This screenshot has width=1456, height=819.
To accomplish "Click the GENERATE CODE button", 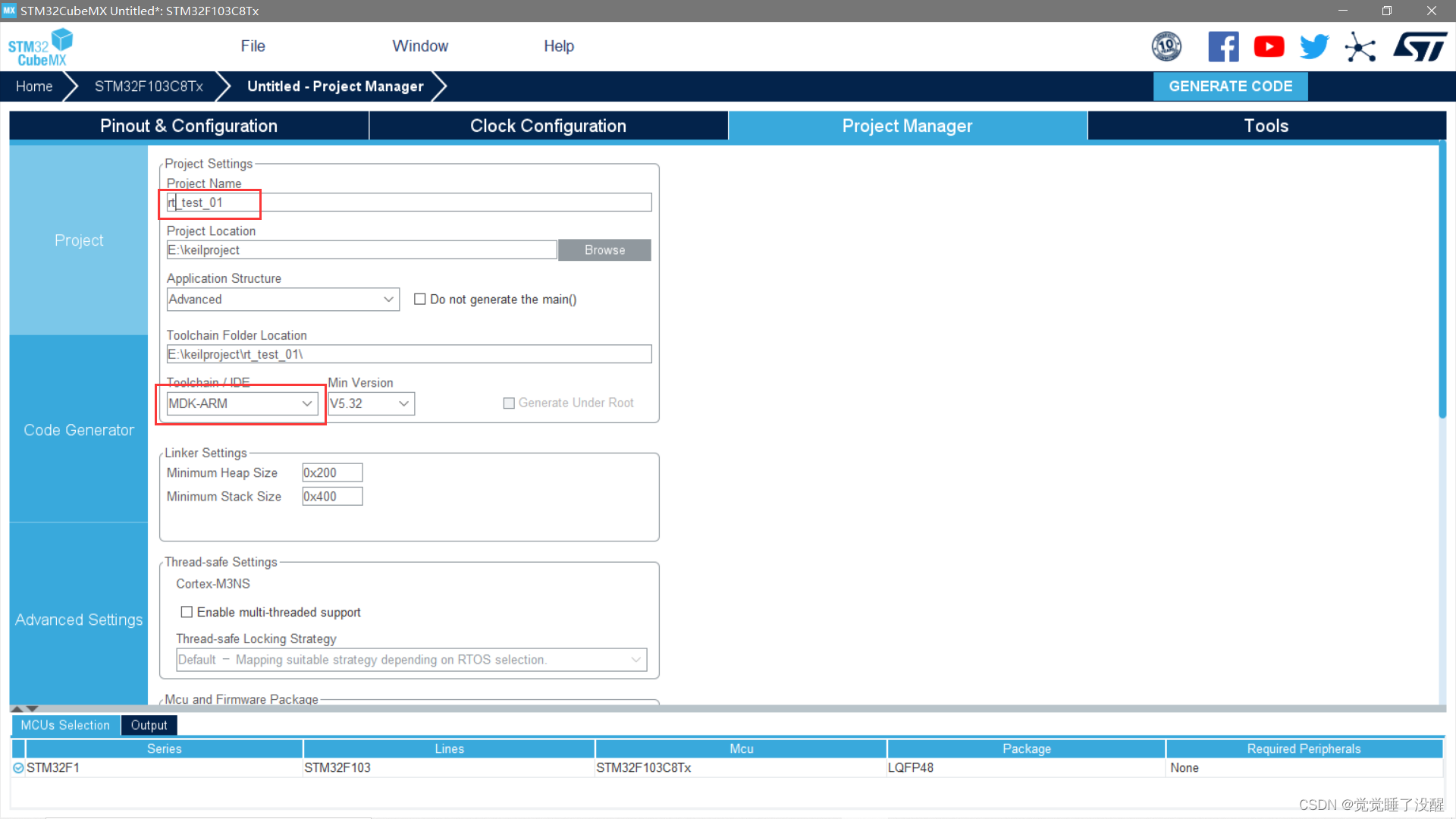I will (1230, 85).
